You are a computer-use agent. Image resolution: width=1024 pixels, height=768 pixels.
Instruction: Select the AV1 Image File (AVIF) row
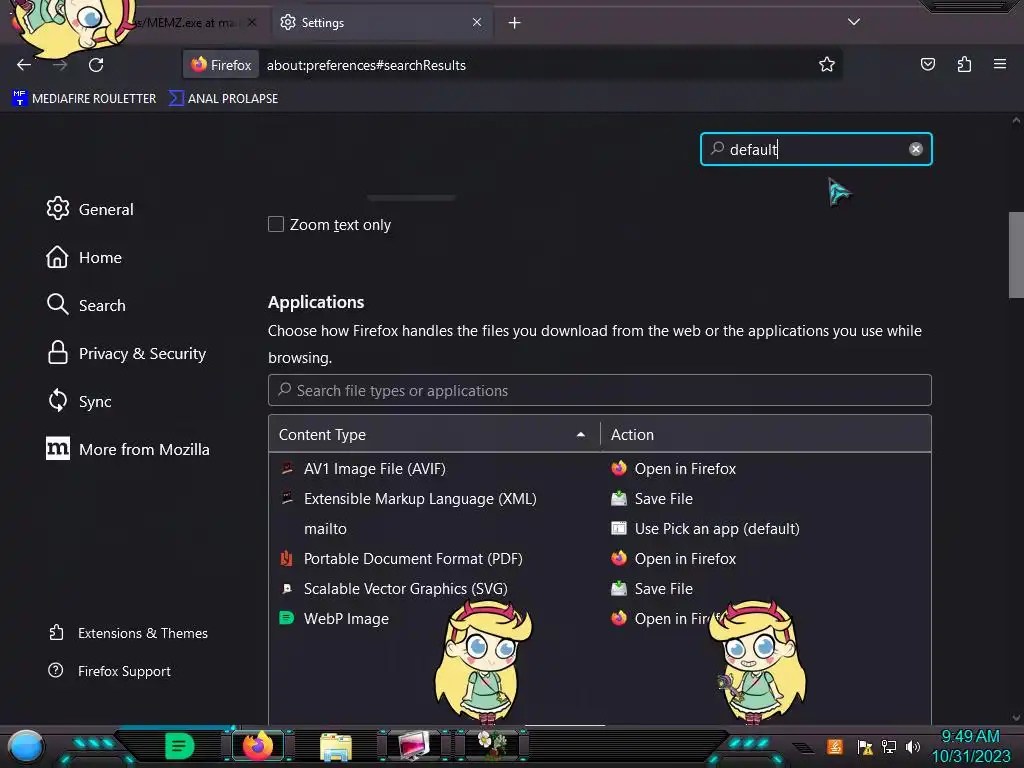tap(600, 468)
